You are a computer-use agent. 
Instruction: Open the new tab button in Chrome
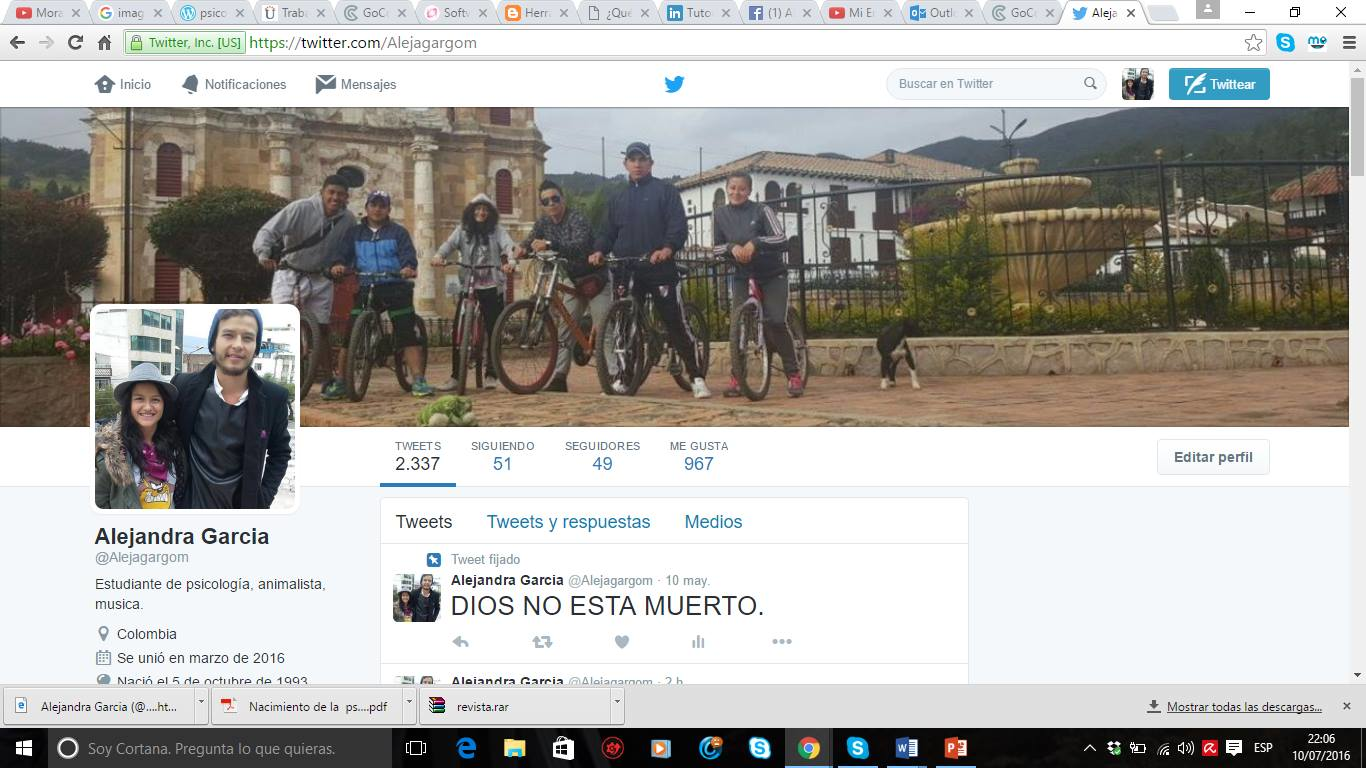click(1163, 13)
